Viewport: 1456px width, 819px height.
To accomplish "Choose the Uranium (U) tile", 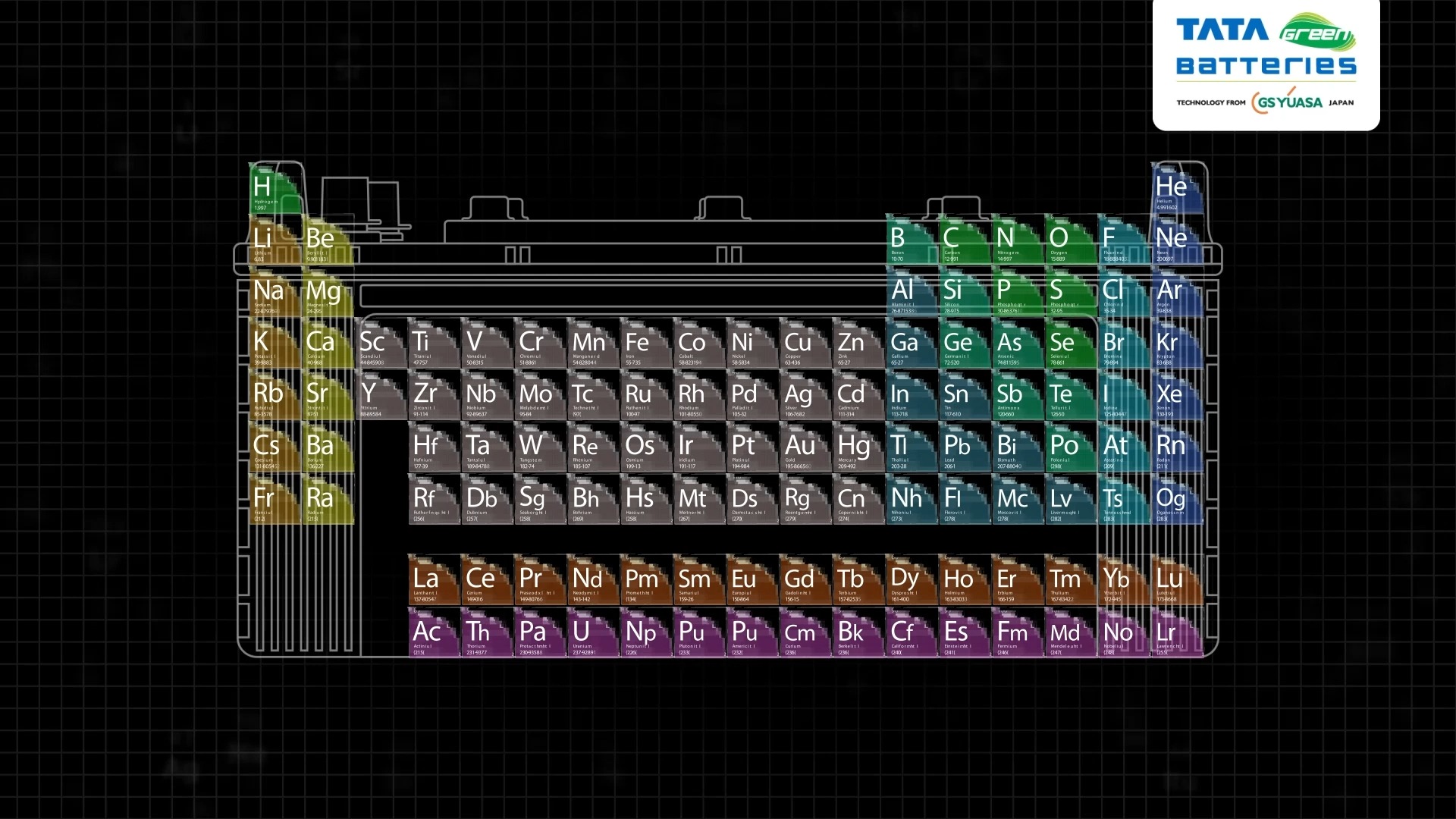I will click(x=593, y=632).
